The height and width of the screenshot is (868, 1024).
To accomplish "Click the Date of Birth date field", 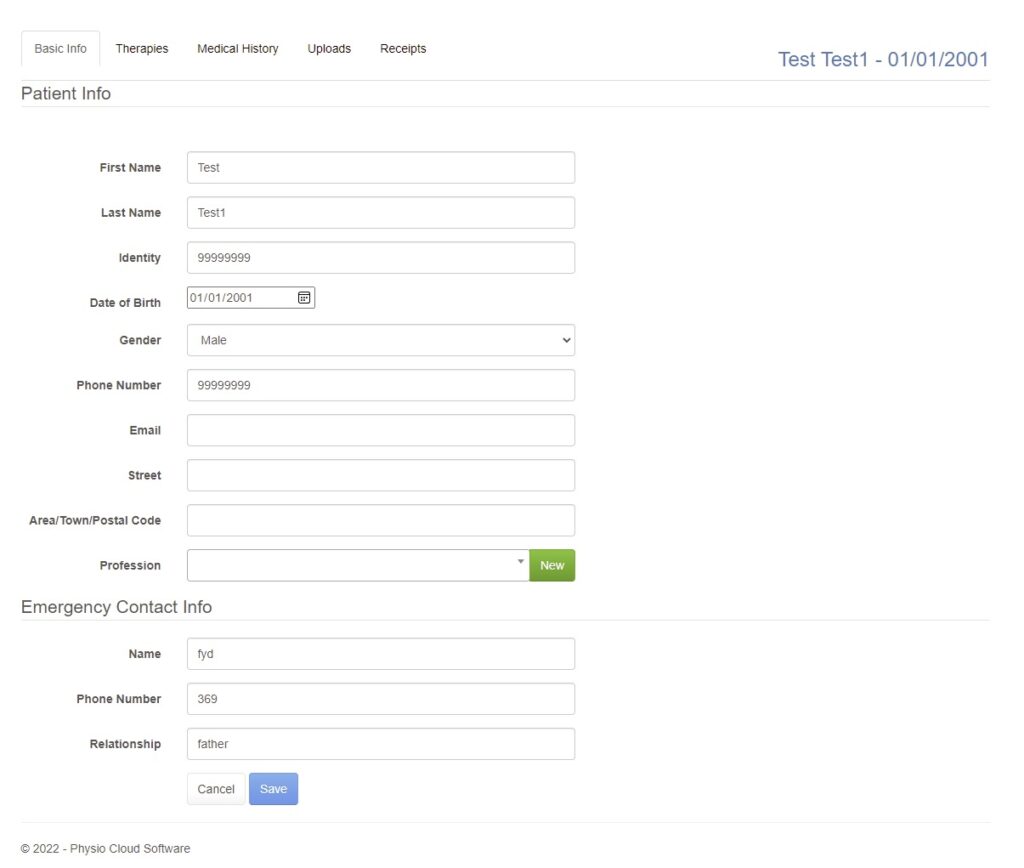I will (251, 298).
